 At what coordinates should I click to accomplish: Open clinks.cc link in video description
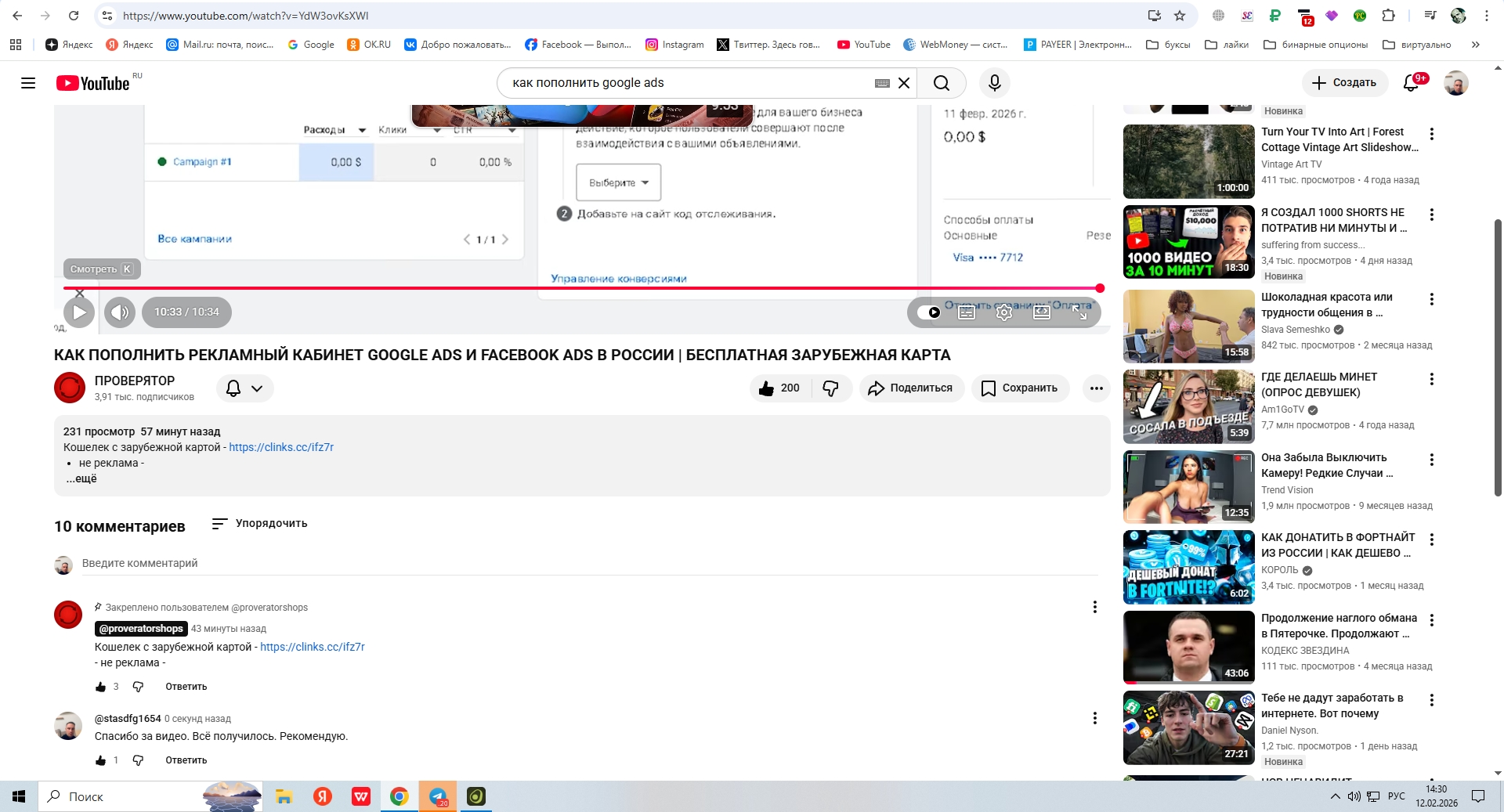[281, 447]
